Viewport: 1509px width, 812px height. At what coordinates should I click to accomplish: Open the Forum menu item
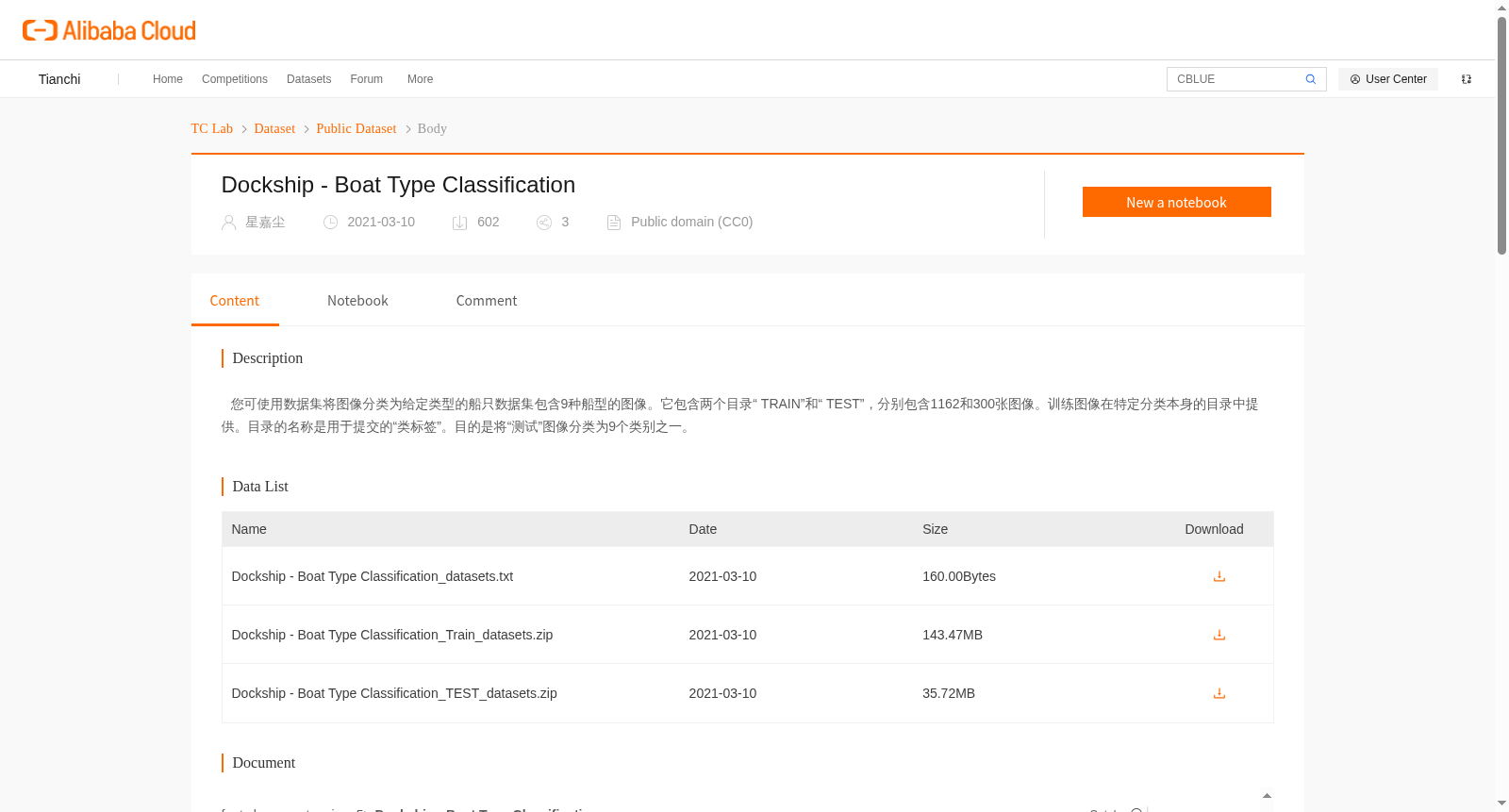pos(367,79)
